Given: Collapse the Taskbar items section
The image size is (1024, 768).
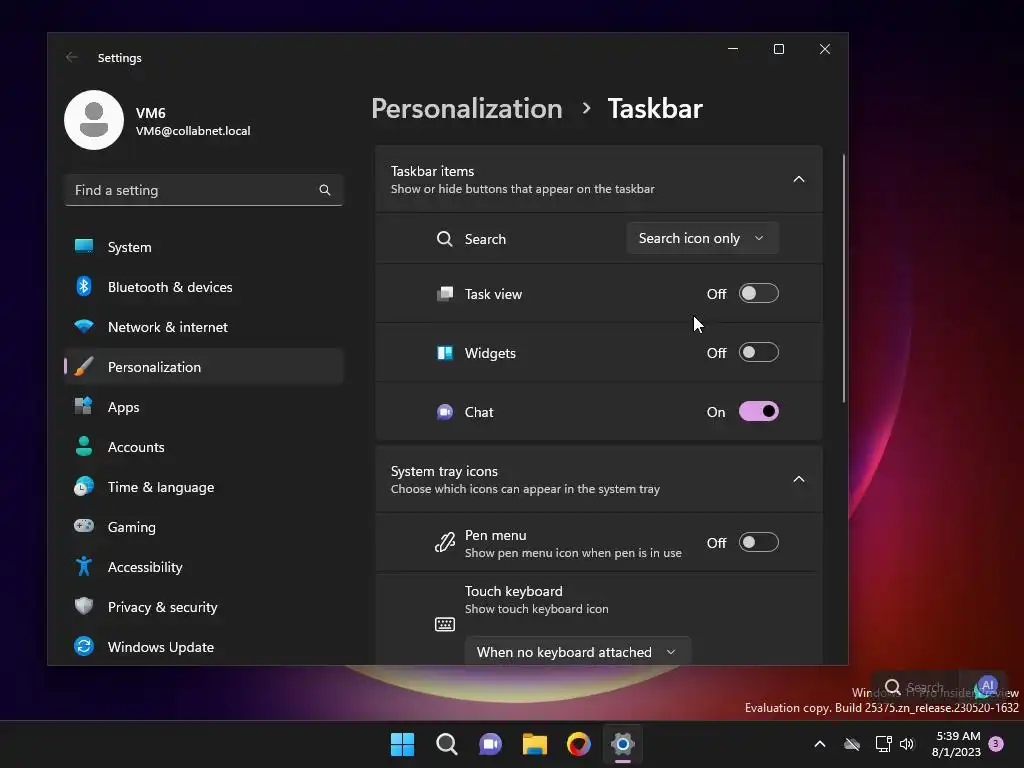Looking at the screenshot, I should click(x=799, y=179).
